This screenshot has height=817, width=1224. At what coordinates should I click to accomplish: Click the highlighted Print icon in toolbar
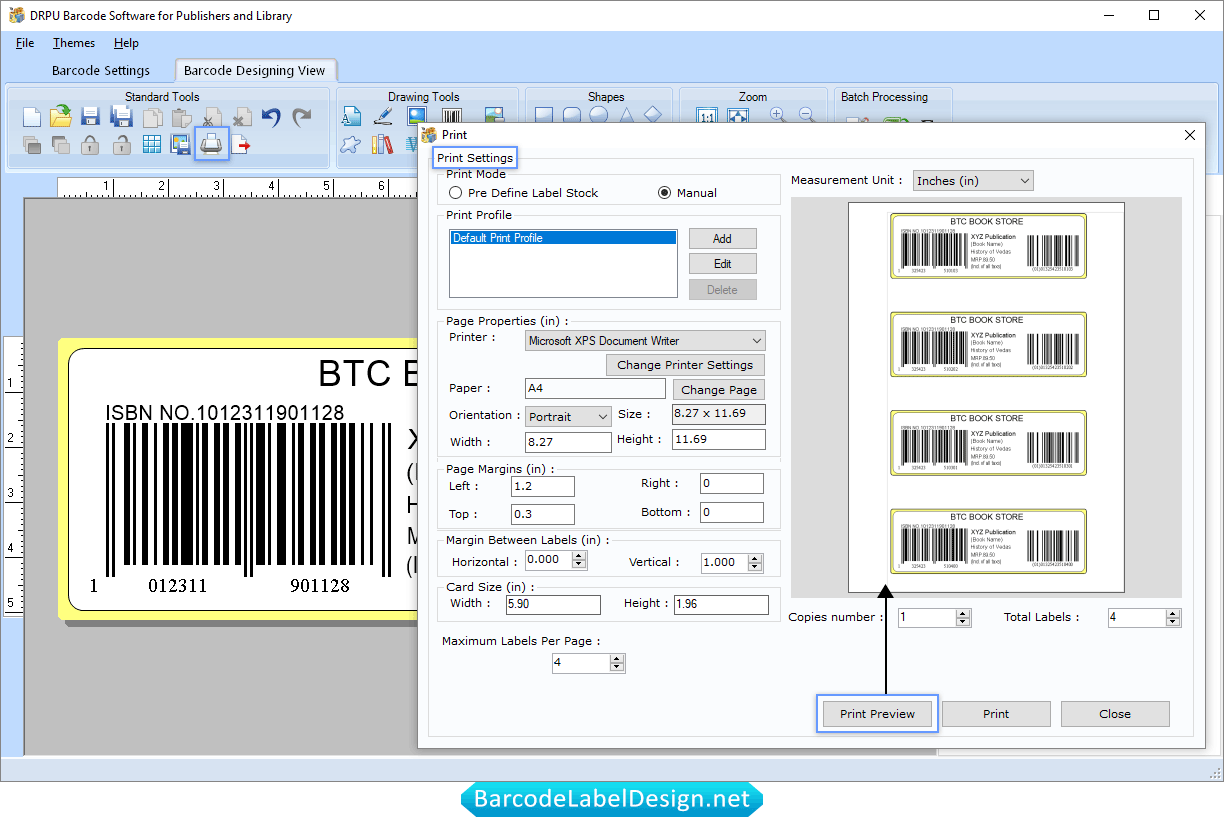[x=211, y=144]
